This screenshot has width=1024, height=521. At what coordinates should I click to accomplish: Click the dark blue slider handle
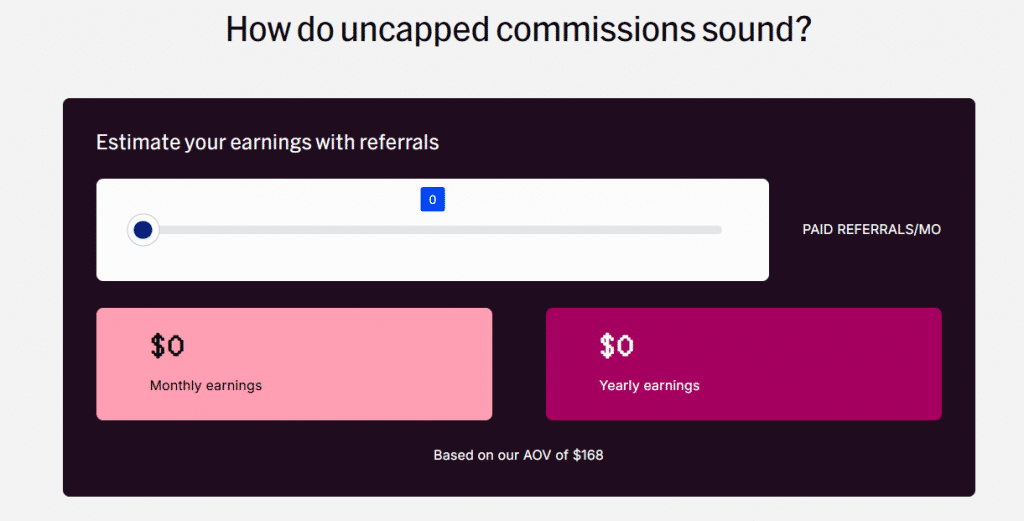click(143, 230)
